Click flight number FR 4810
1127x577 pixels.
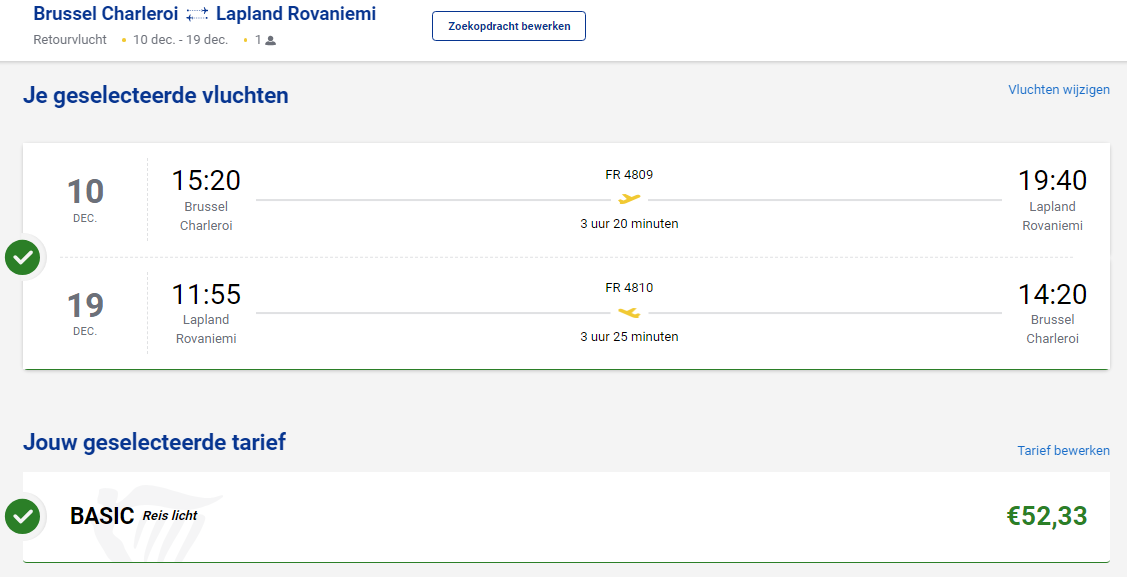(x=629, y=288)
